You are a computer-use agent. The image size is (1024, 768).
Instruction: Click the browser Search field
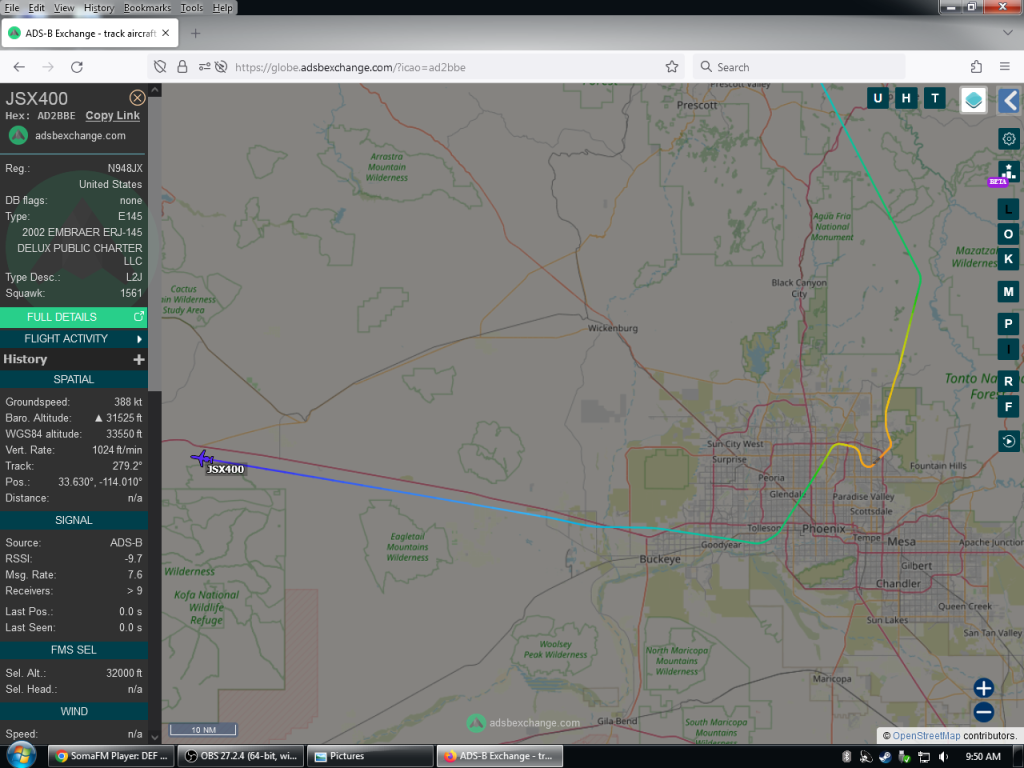tap(799, 67)
